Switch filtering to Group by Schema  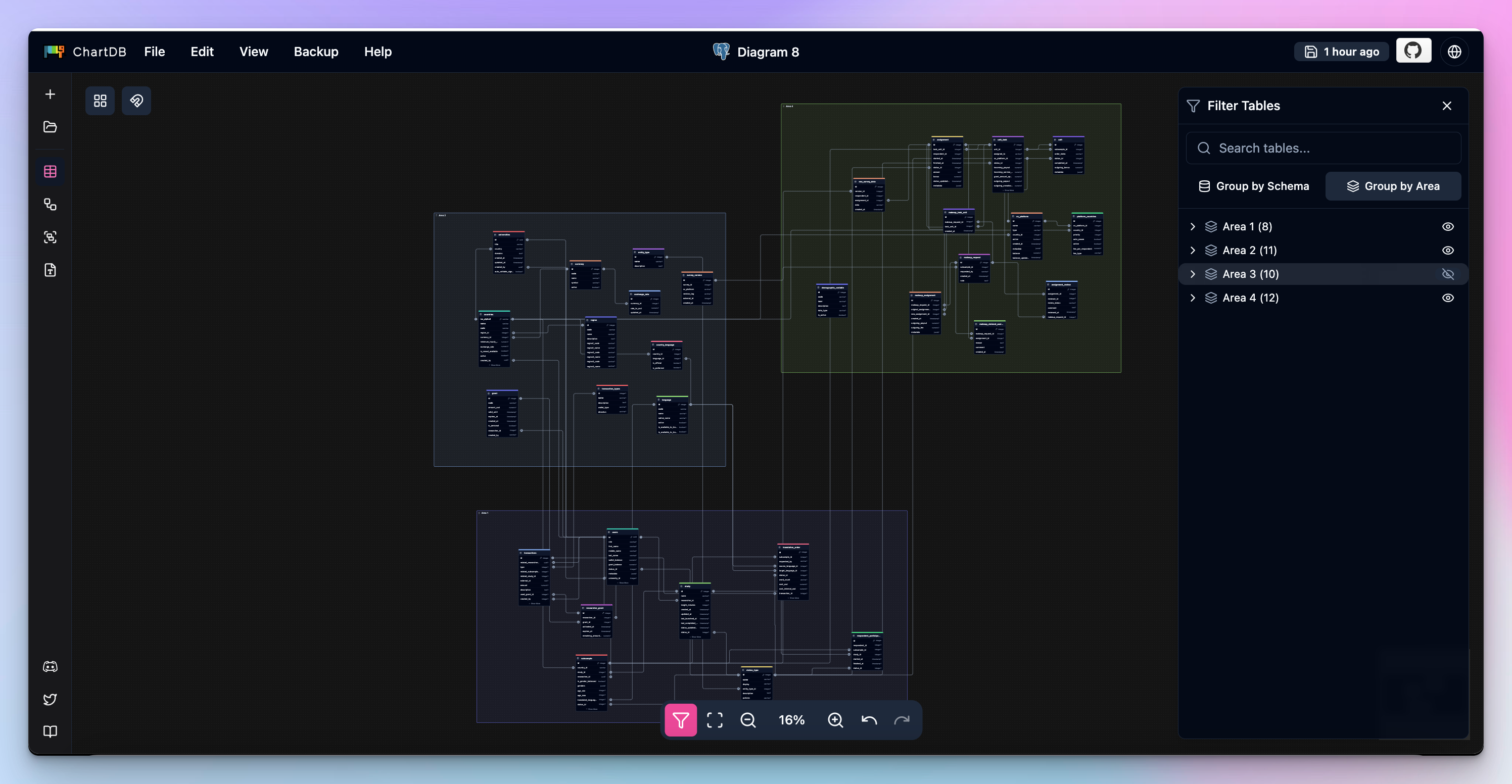(1254, 186)
